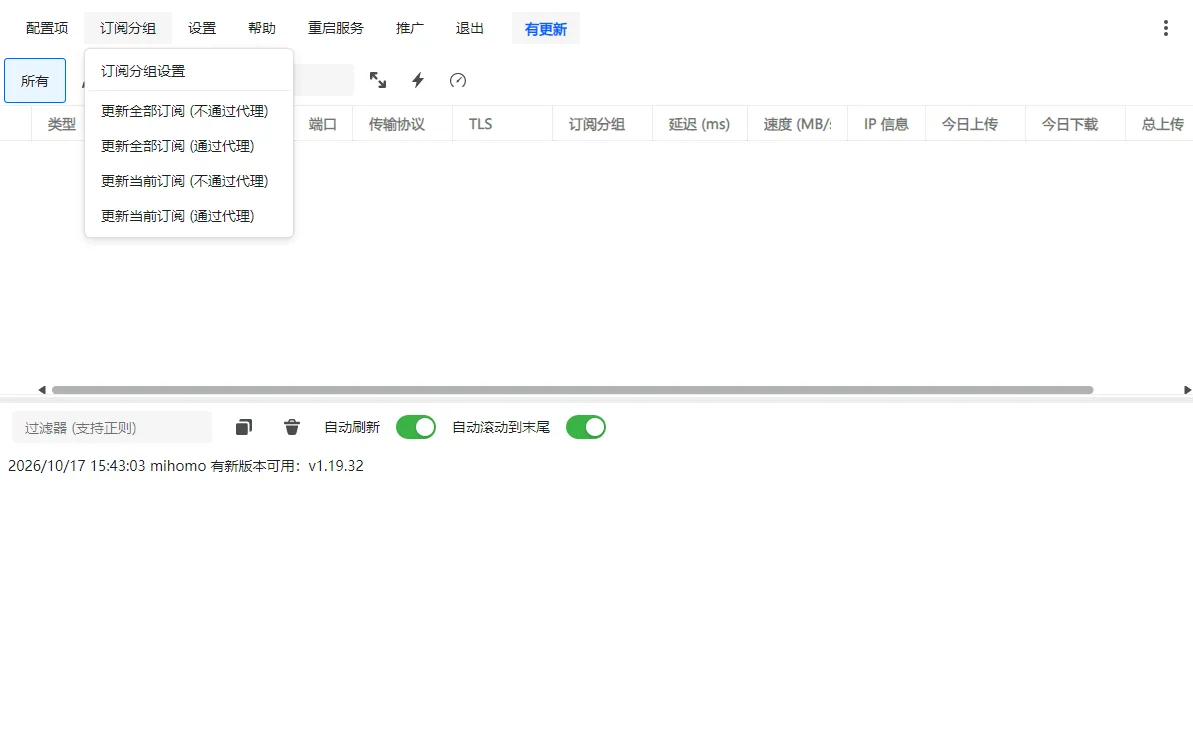
Task: Sort by the IP 信息 column header
Action: pyautogui.click(x=886, y=124)
